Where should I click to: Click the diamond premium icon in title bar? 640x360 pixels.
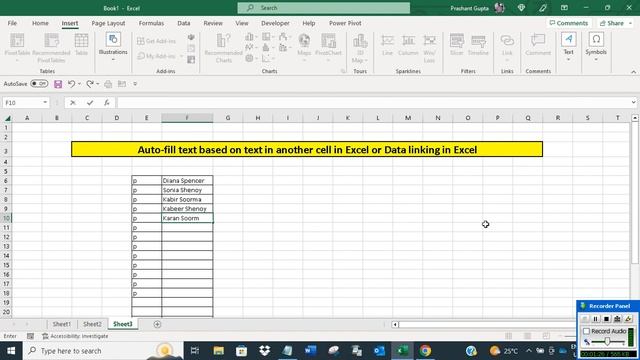(x=521, y=8)
